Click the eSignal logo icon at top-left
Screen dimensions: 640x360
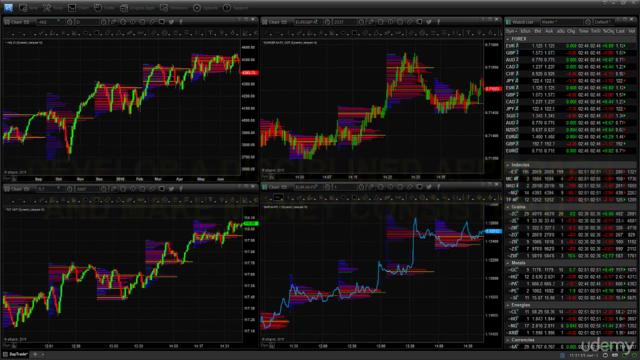click(8, 7)
